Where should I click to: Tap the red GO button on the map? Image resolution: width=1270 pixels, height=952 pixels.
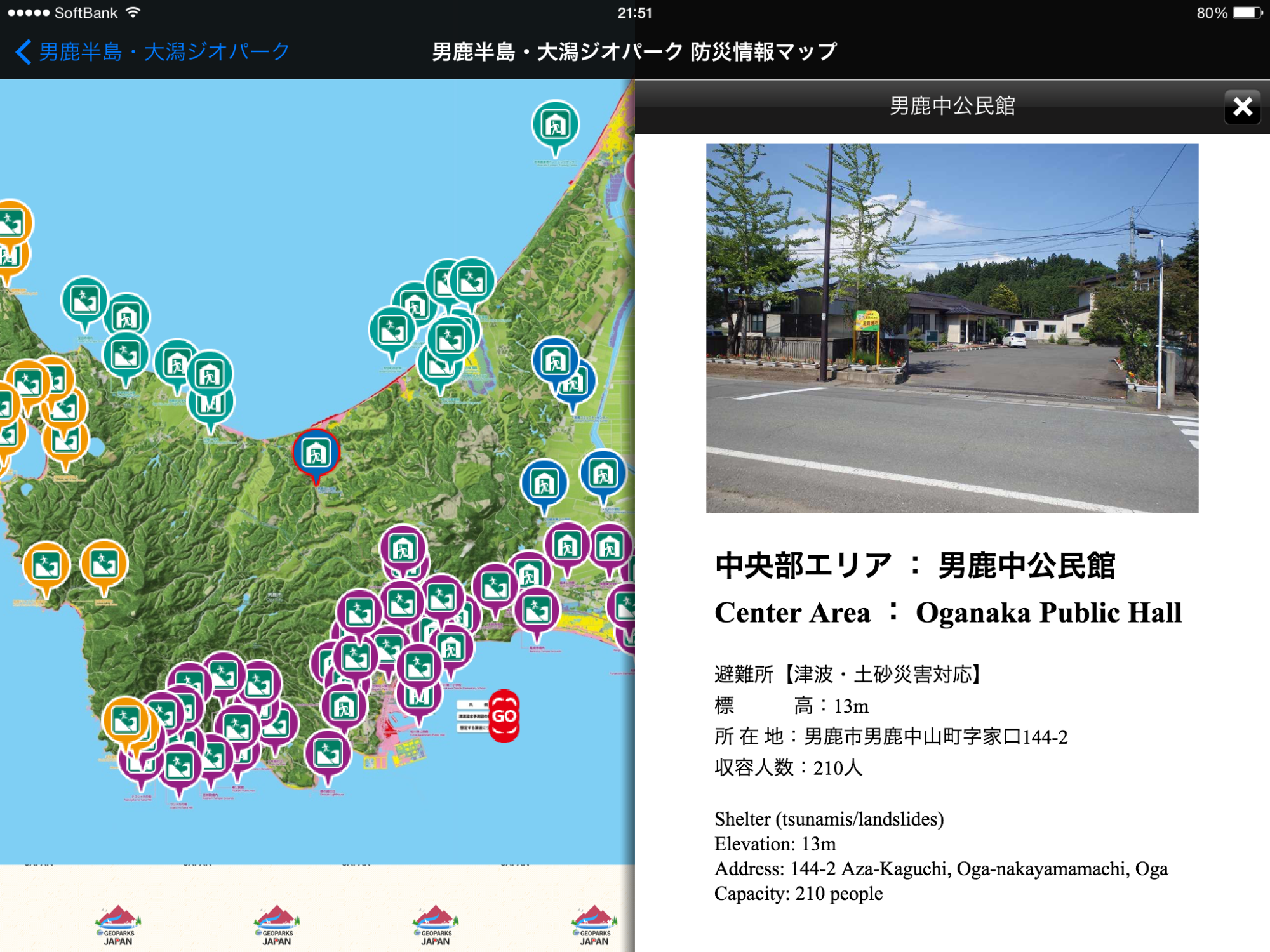point(504,716)
